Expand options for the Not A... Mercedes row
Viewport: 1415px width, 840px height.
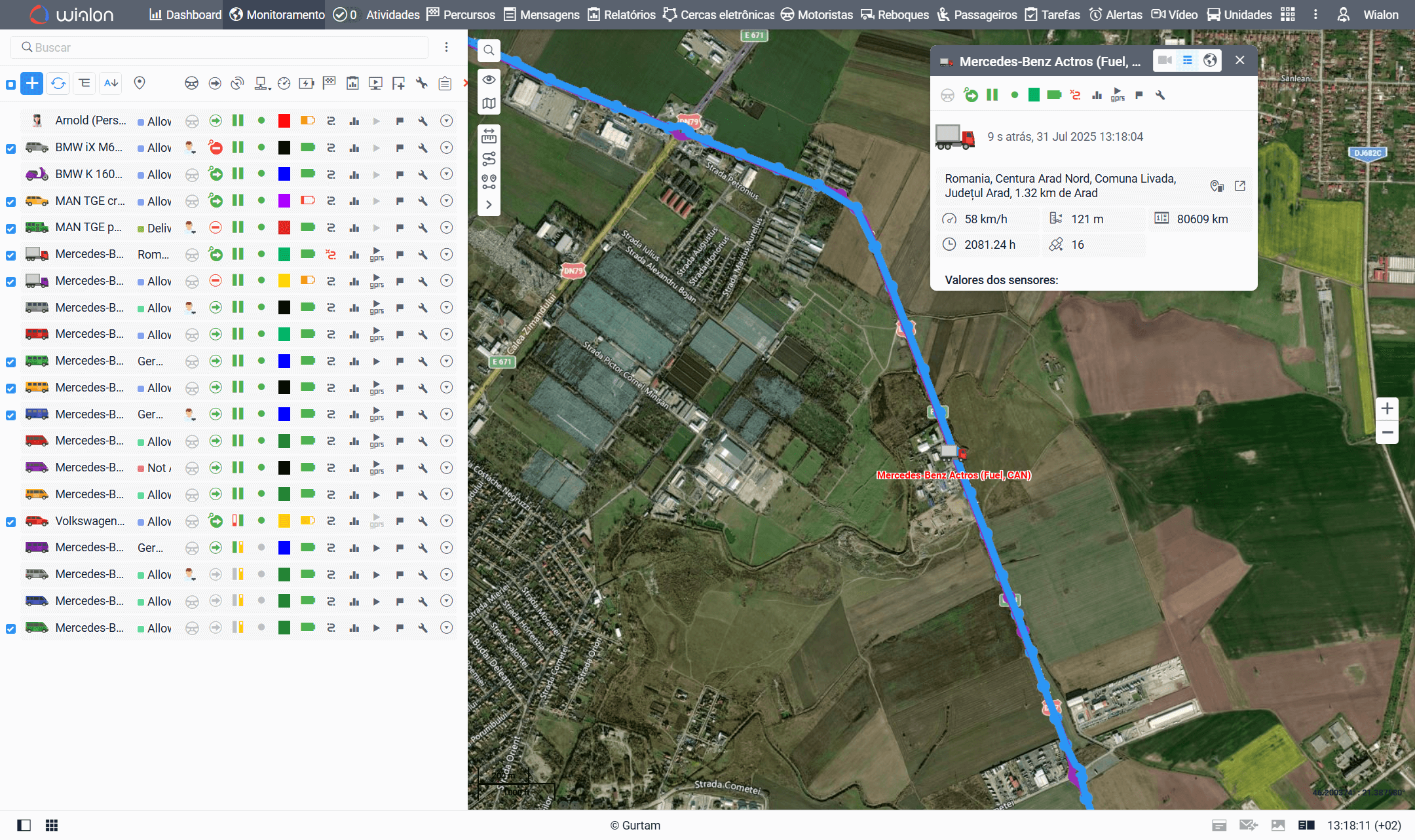click(x=447, y=467)
